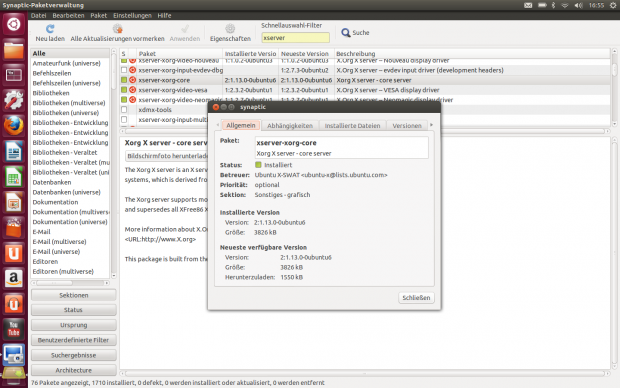Viewport: 620px width, 388px height.
Task: Open the Bearbeiten menu
Action: (68, 15)
